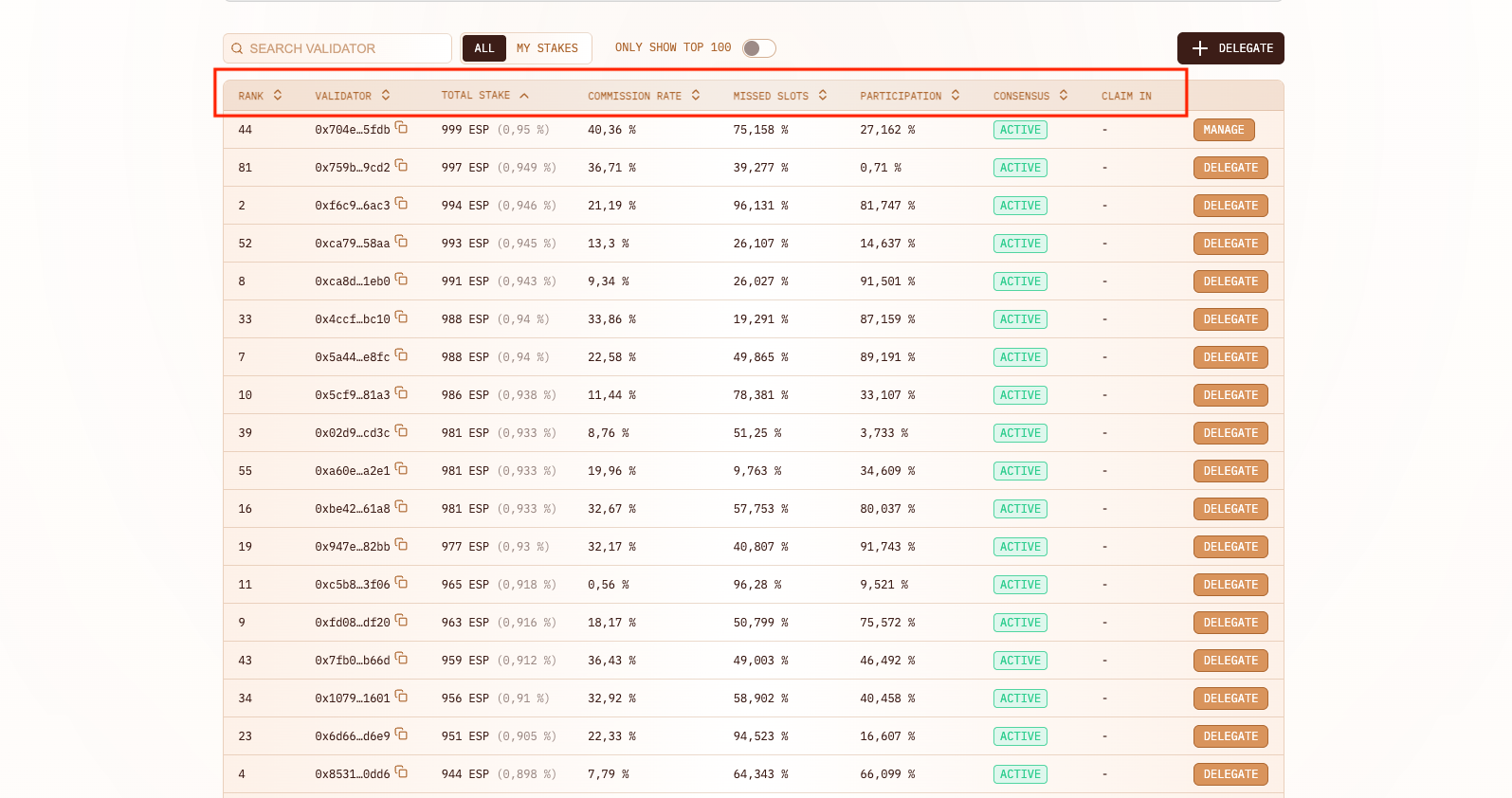Open Manage for validator 0x704e…5fdb
1512x798 pixels.
coord(1223,130)
